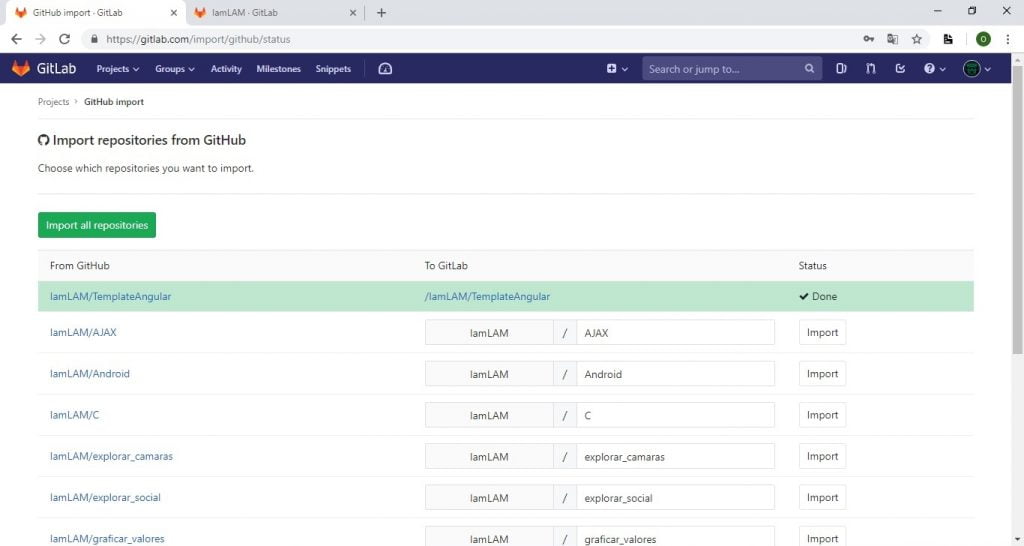1024x546 pixels.
Task: Click the Projects breadcrumb link
Action: click(x=54, y=102)
